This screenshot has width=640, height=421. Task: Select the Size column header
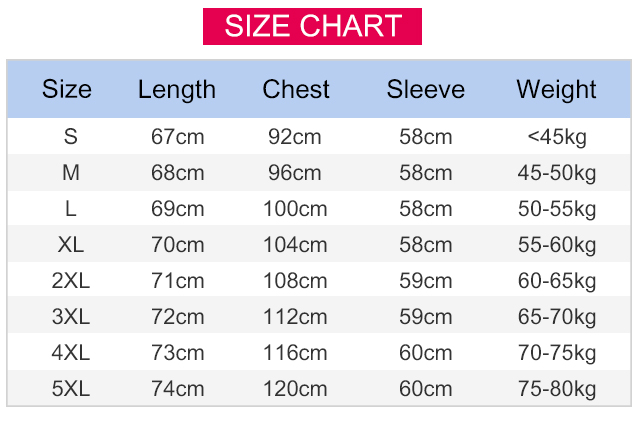[67, 89]
